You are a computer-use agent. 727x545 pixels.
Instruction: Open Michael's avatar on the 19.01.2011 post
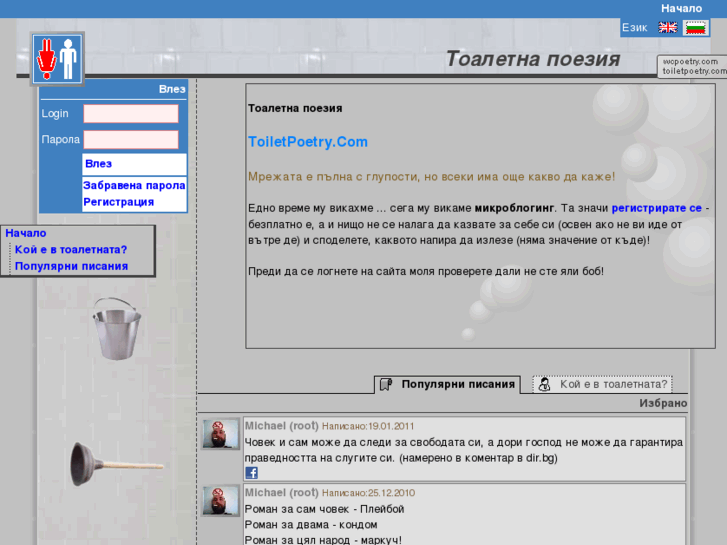tap(220, 434)
